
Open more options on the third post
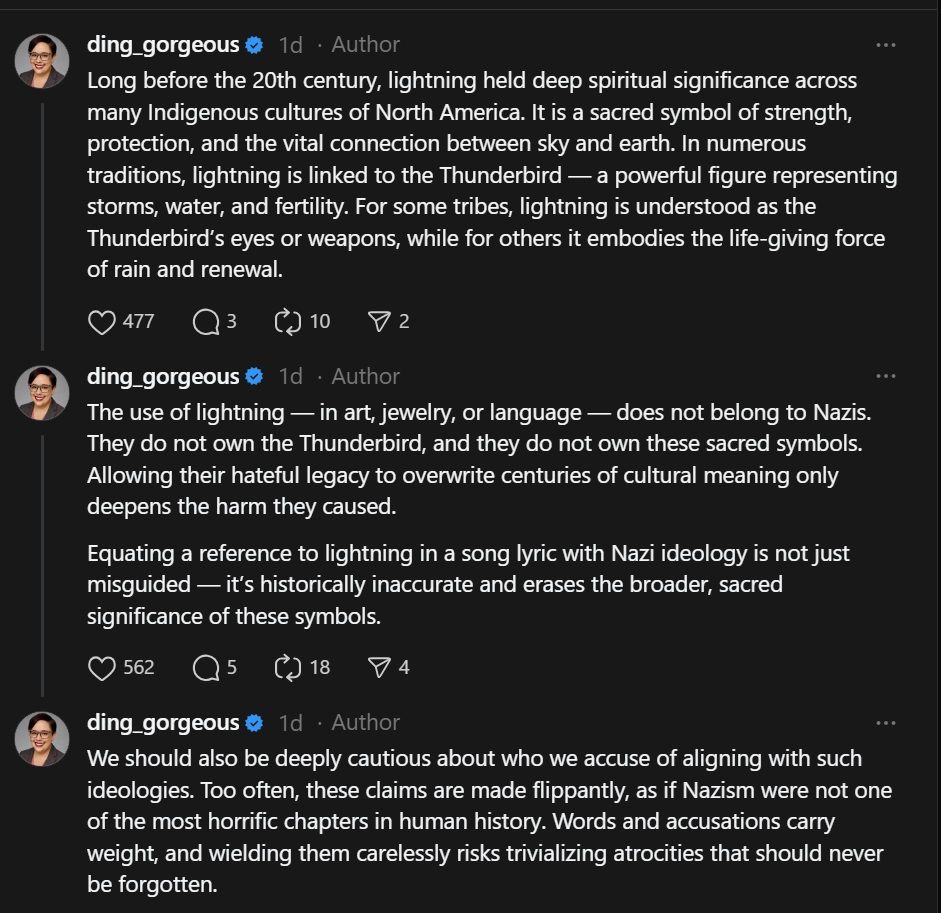click(x=885, y=723)
